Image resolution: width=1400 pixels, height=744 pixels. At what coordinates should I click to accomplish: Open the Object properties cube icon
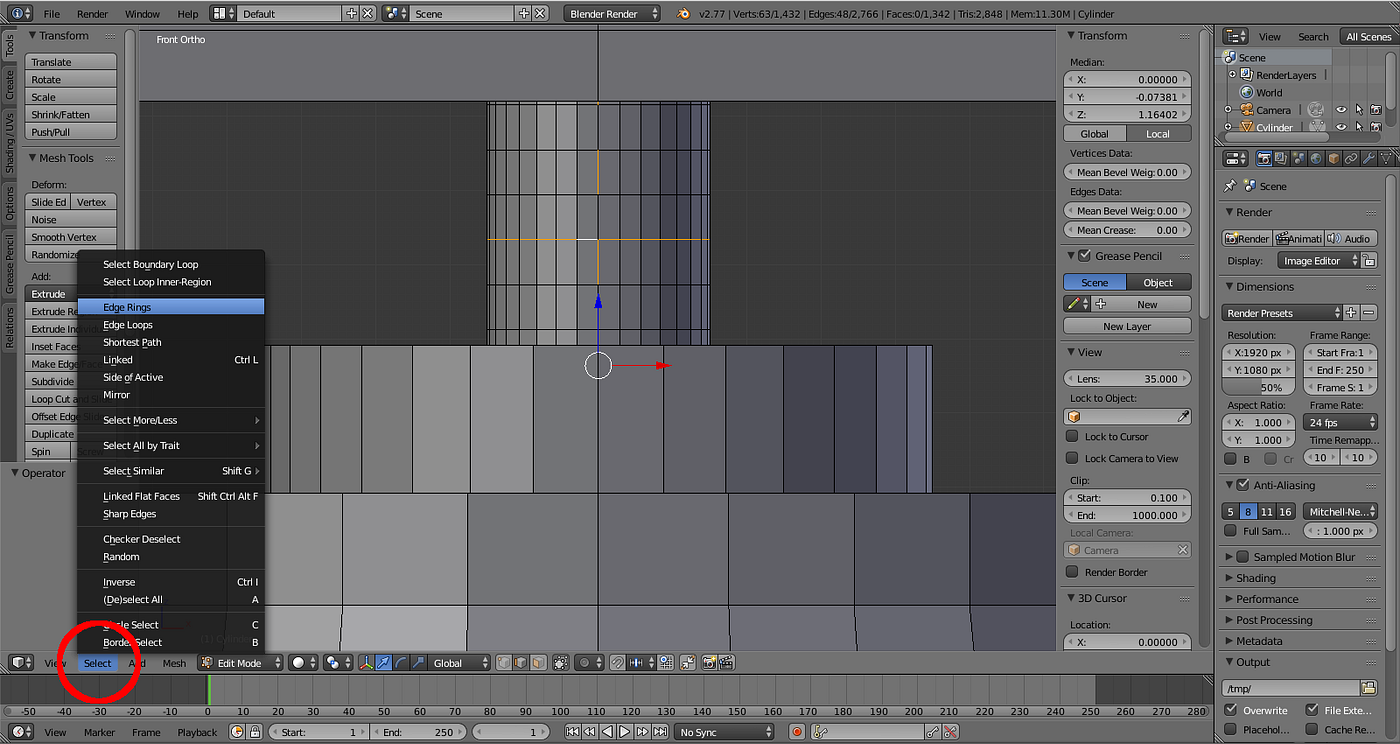point(1334,158)
